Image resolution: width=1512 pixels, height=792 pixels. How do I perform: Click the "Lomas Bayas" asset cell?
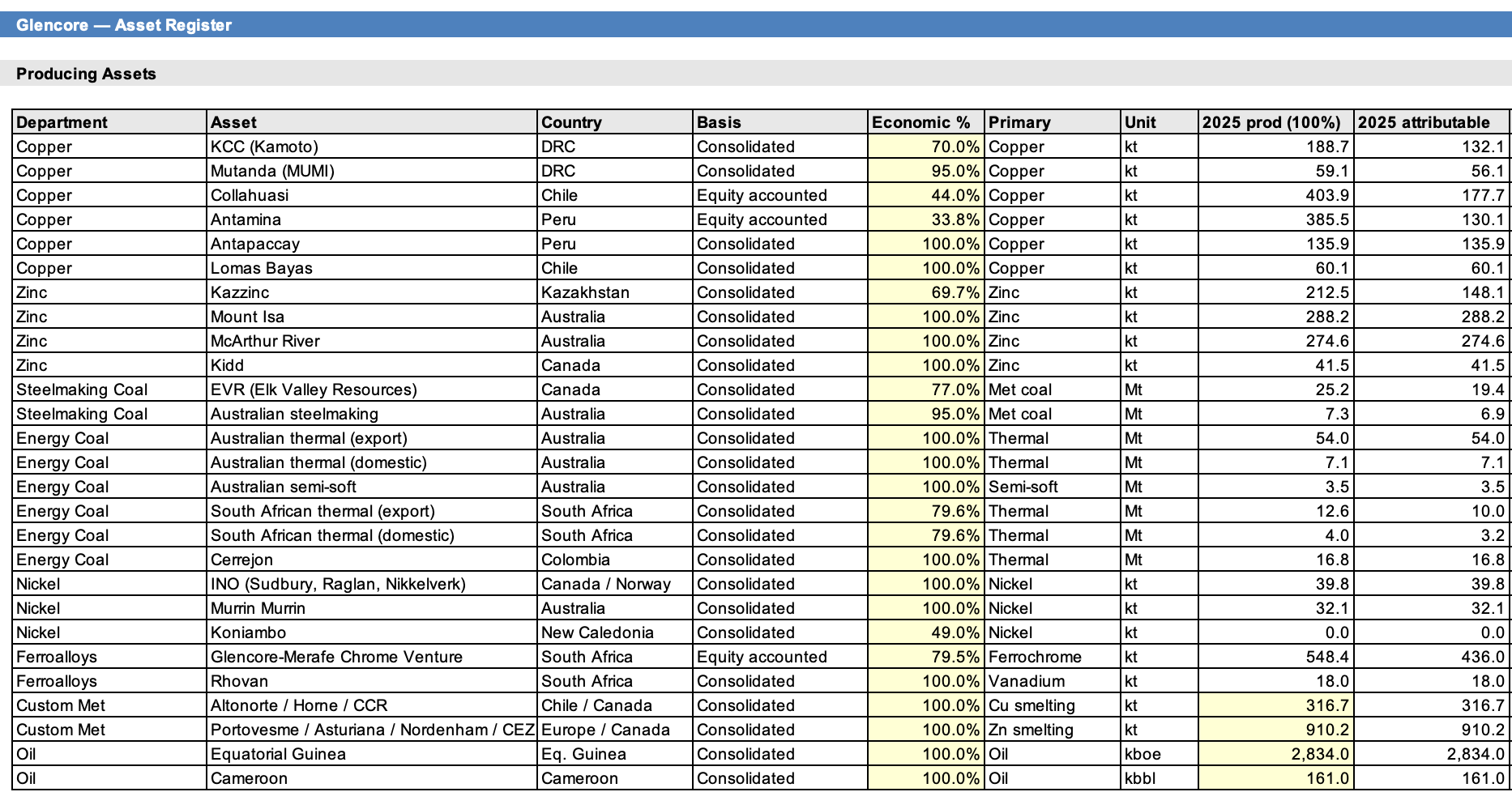[x=372, y=268]
